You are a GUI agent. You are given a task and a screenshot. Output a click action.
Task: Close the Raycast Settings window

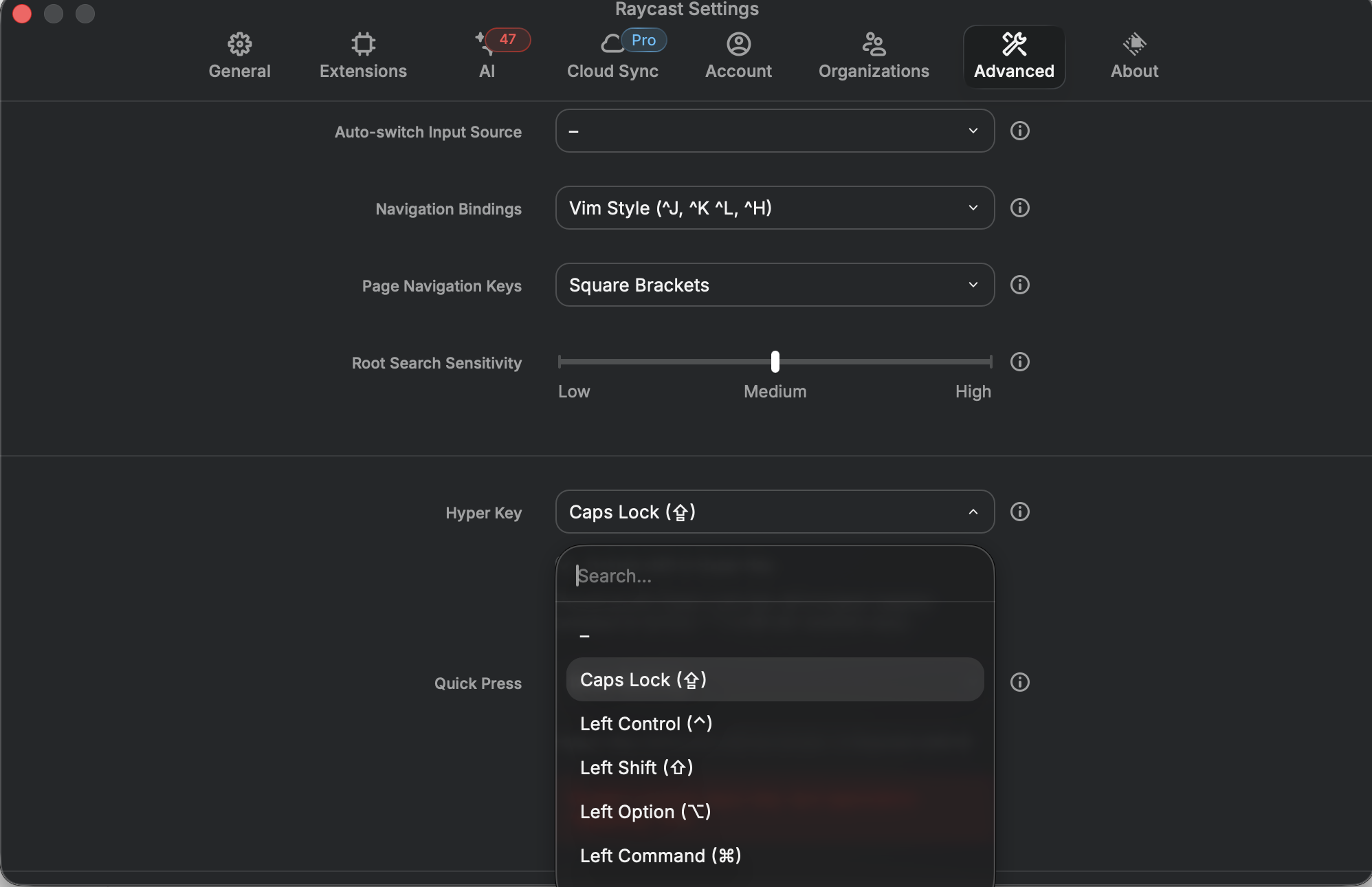pyautogui.click(x=22, y=13)
